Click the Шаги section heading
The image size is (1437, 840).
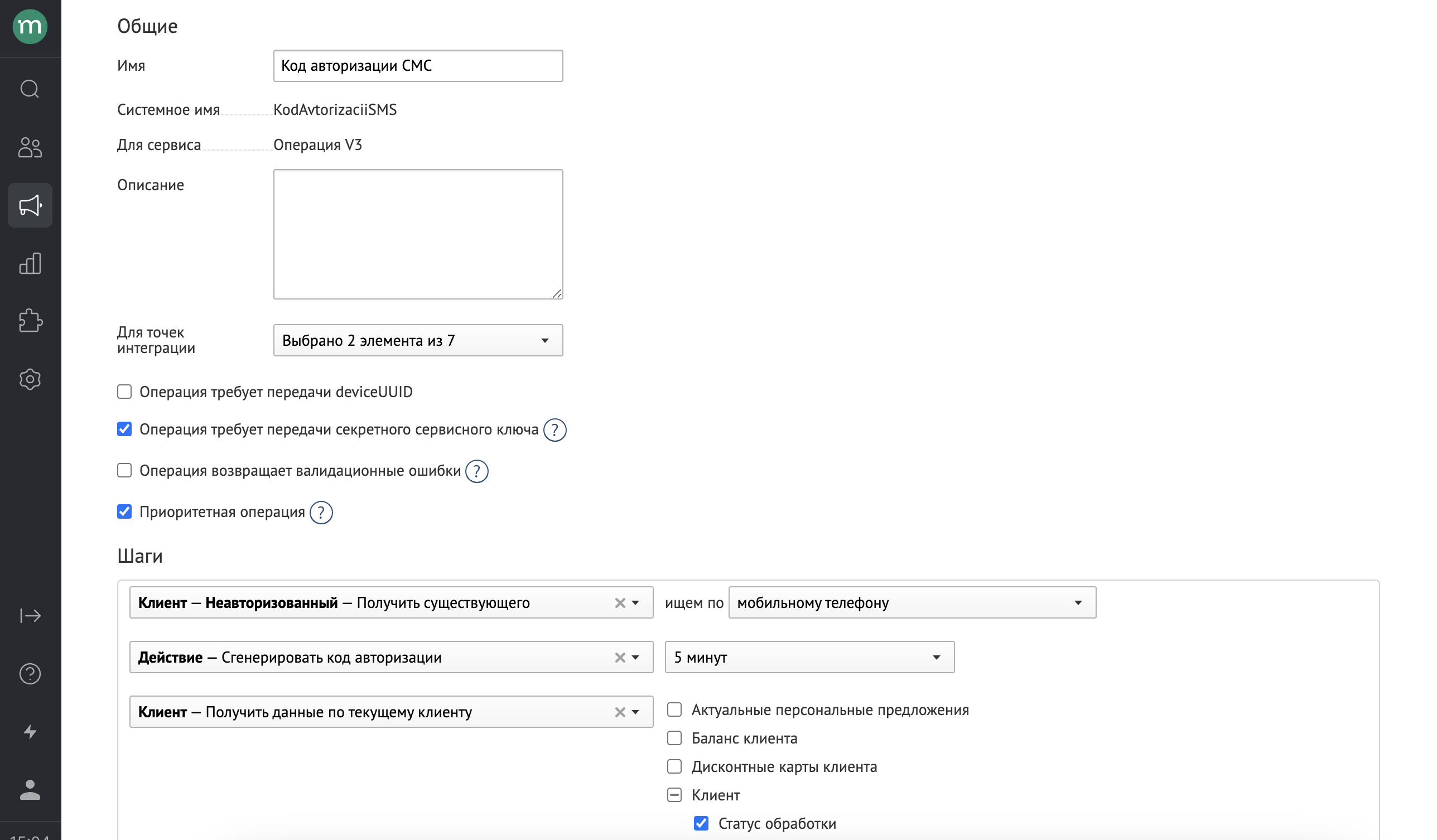pyautogui.click(x=139, y=556)
